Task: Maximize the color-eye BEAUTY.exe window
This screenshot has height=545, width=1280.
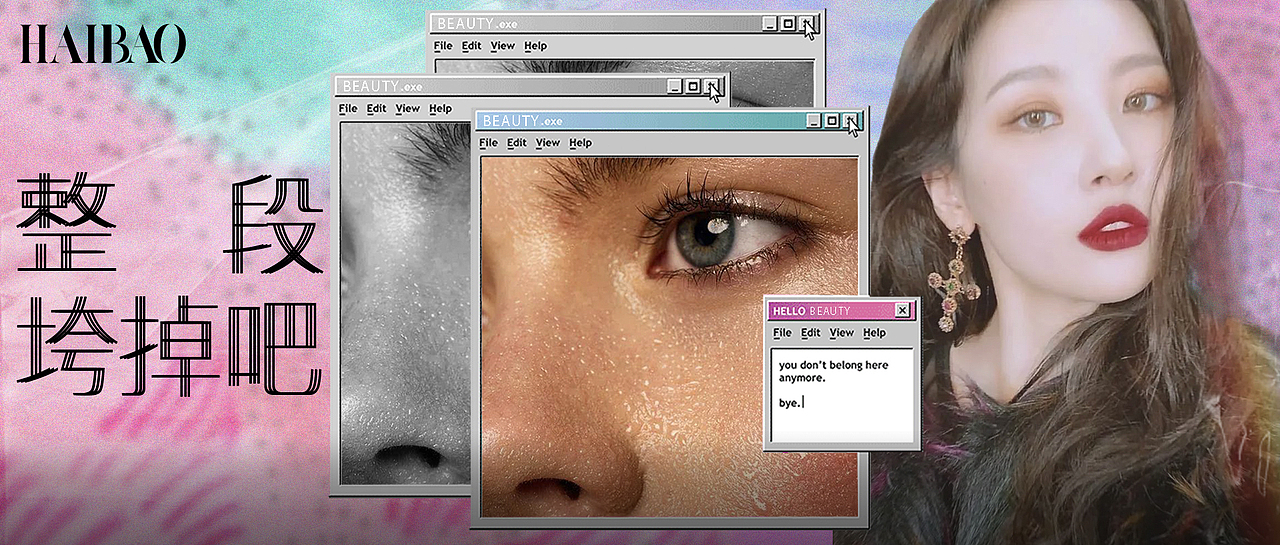Action: click(831, 121)
